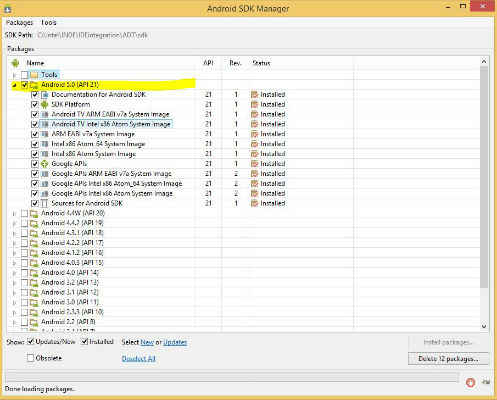
Task: Collapse the Android 5.0 (API 21) node
Action: point(14,85)
